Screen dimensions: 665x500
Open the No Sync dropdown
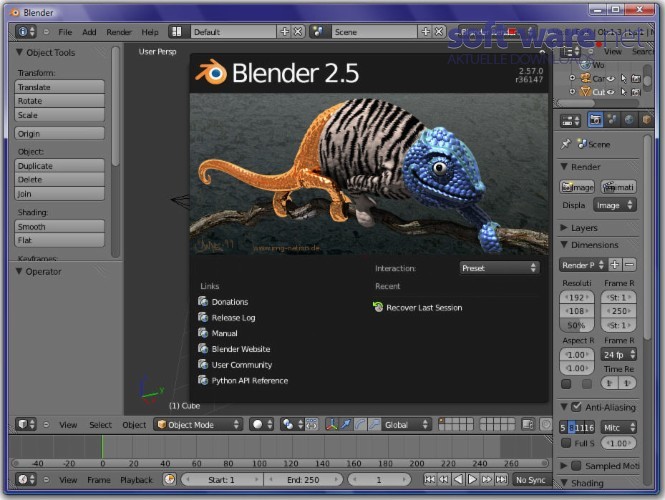pyautogui.click(x=532, y=480)
